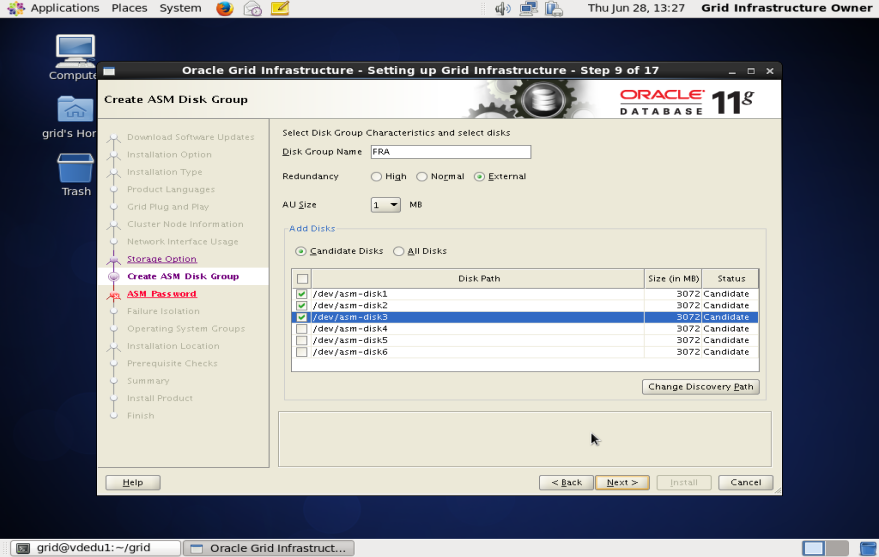Click the Cancel button
The height and width of the screenshot is (557, 879).
tap(746, 482)
